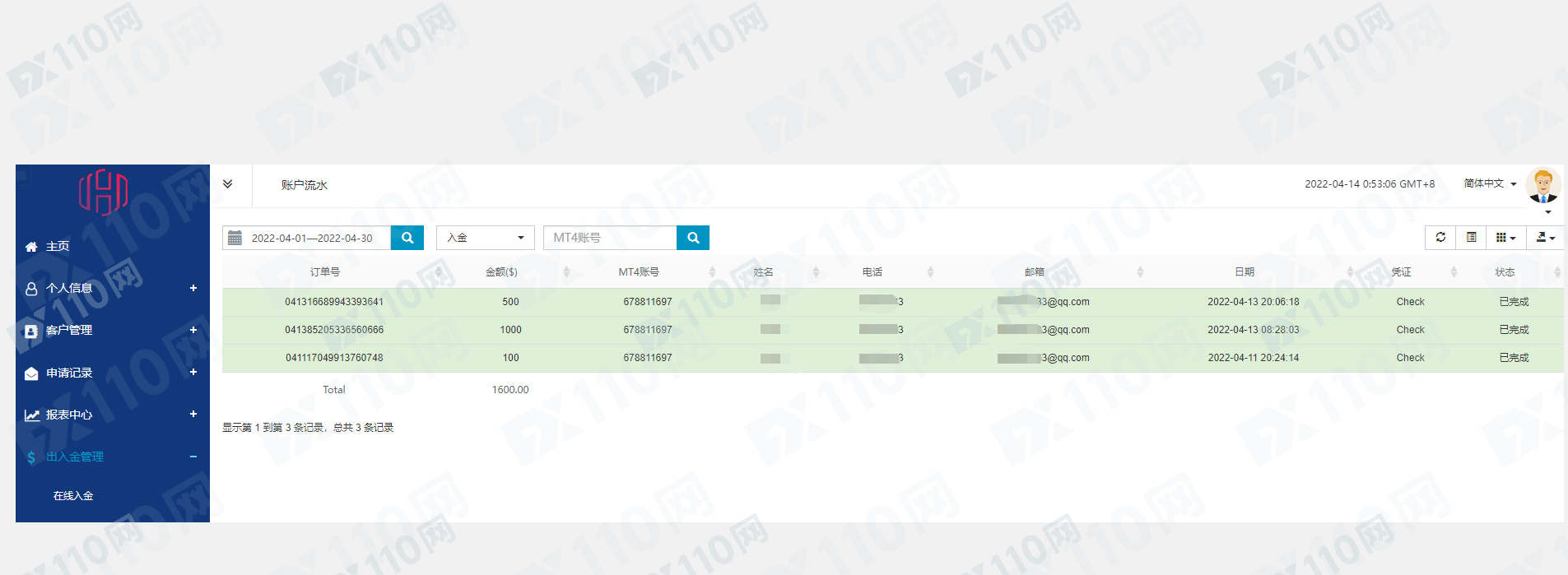Open the 报表中心 sidebar menu
The height and width of the screenshot is (575, 1568).
(69, 415)
